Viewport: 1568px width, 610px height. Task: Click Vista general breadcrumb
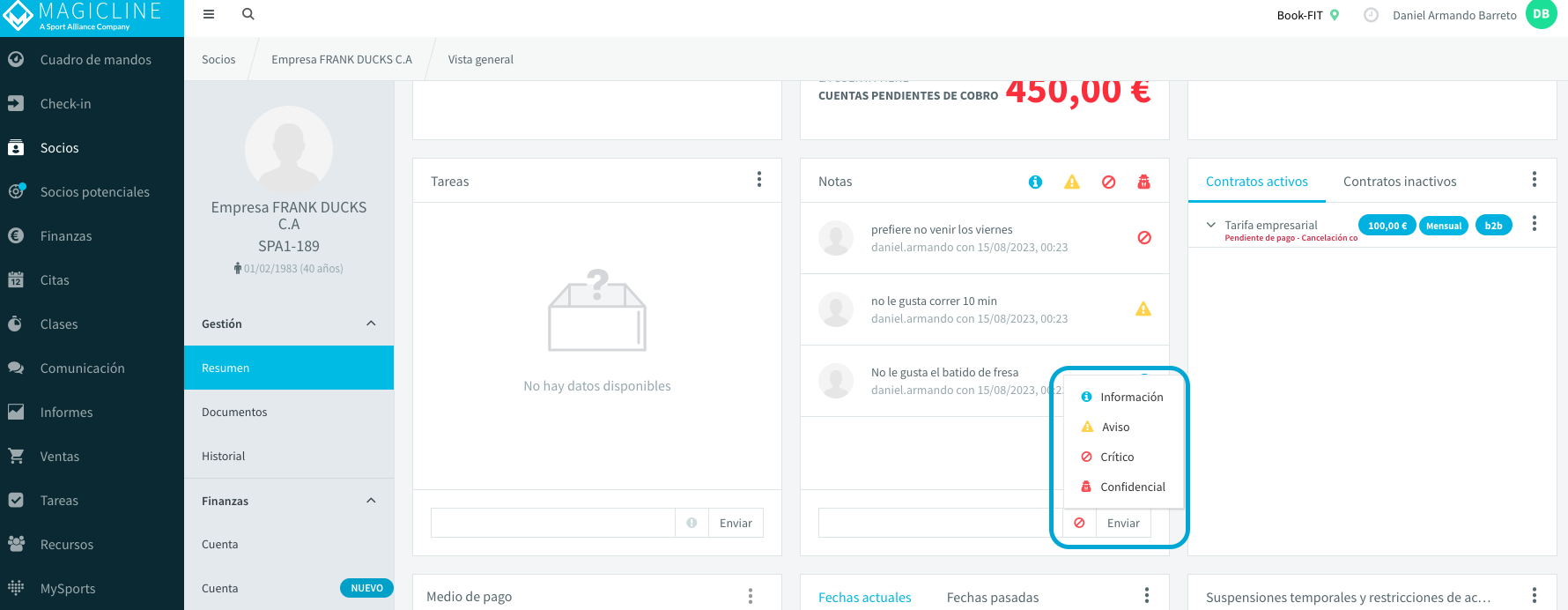point(480,59)
